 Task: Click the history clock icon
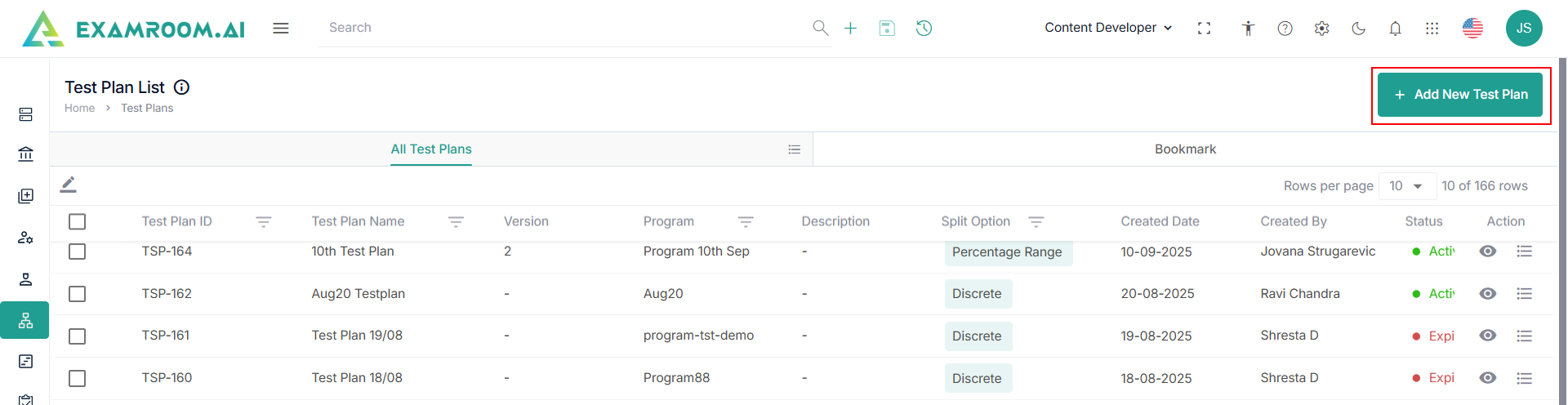pos(924,29)
